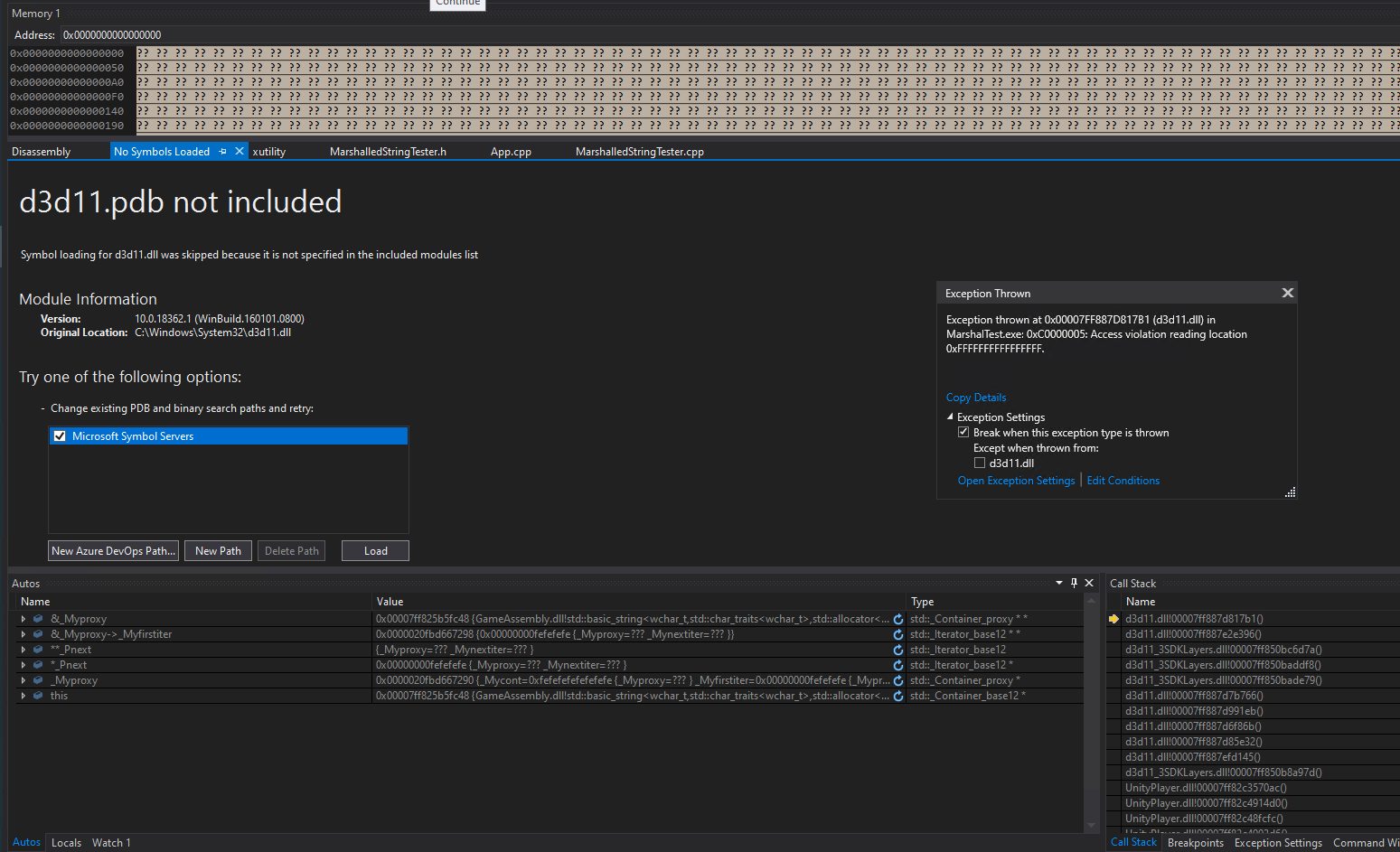The image size is (1400, 852).
Task: Switch to the Locals tab
Action: (66, 842)
